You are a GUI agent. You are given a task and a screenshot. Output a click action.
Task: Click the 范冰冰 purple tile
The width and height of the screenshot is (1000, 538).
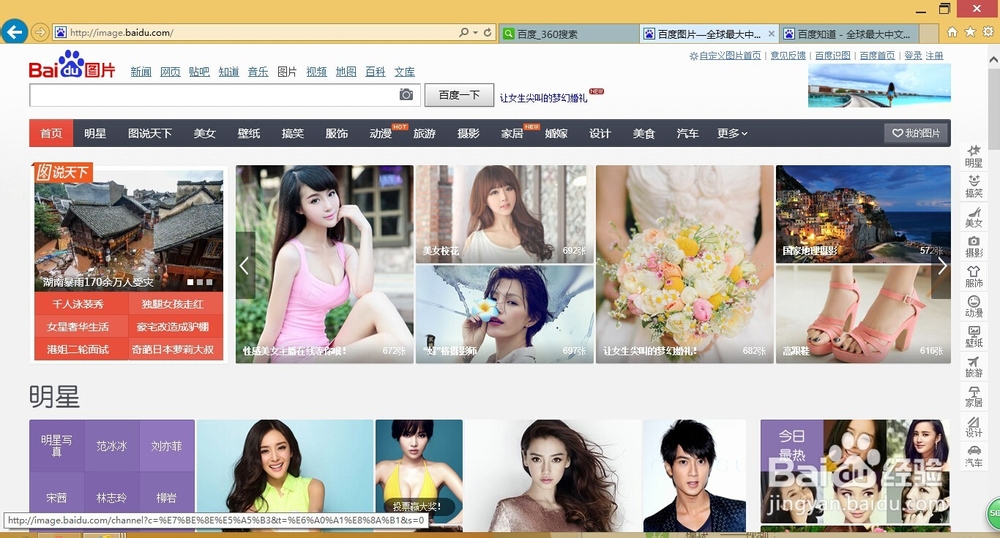[x=112, y=446]
